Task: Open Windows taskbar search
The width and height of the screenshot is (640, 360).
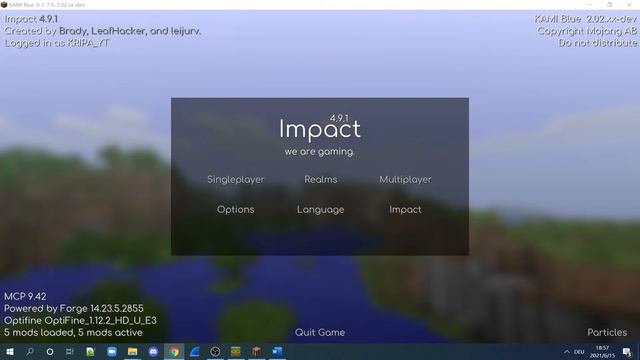Action: click(30, 351)
